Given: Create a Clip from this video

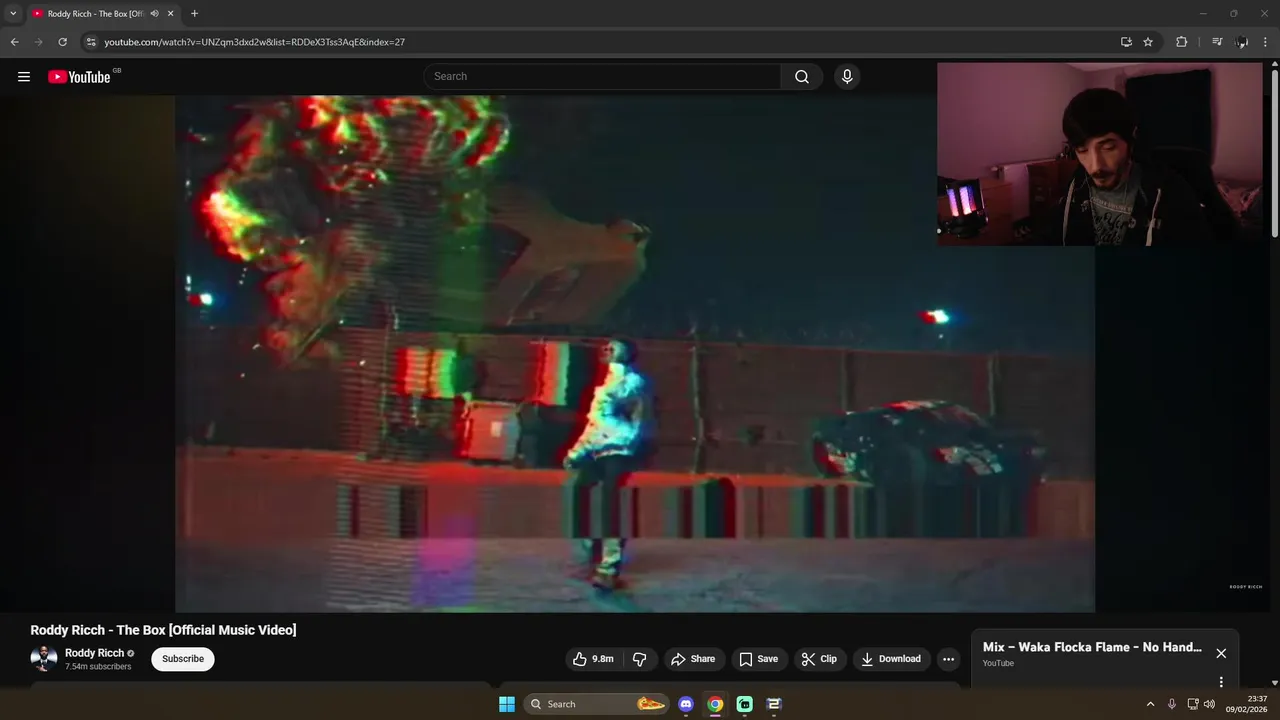Looking at the screenshot, I should [x=819, y=659].
